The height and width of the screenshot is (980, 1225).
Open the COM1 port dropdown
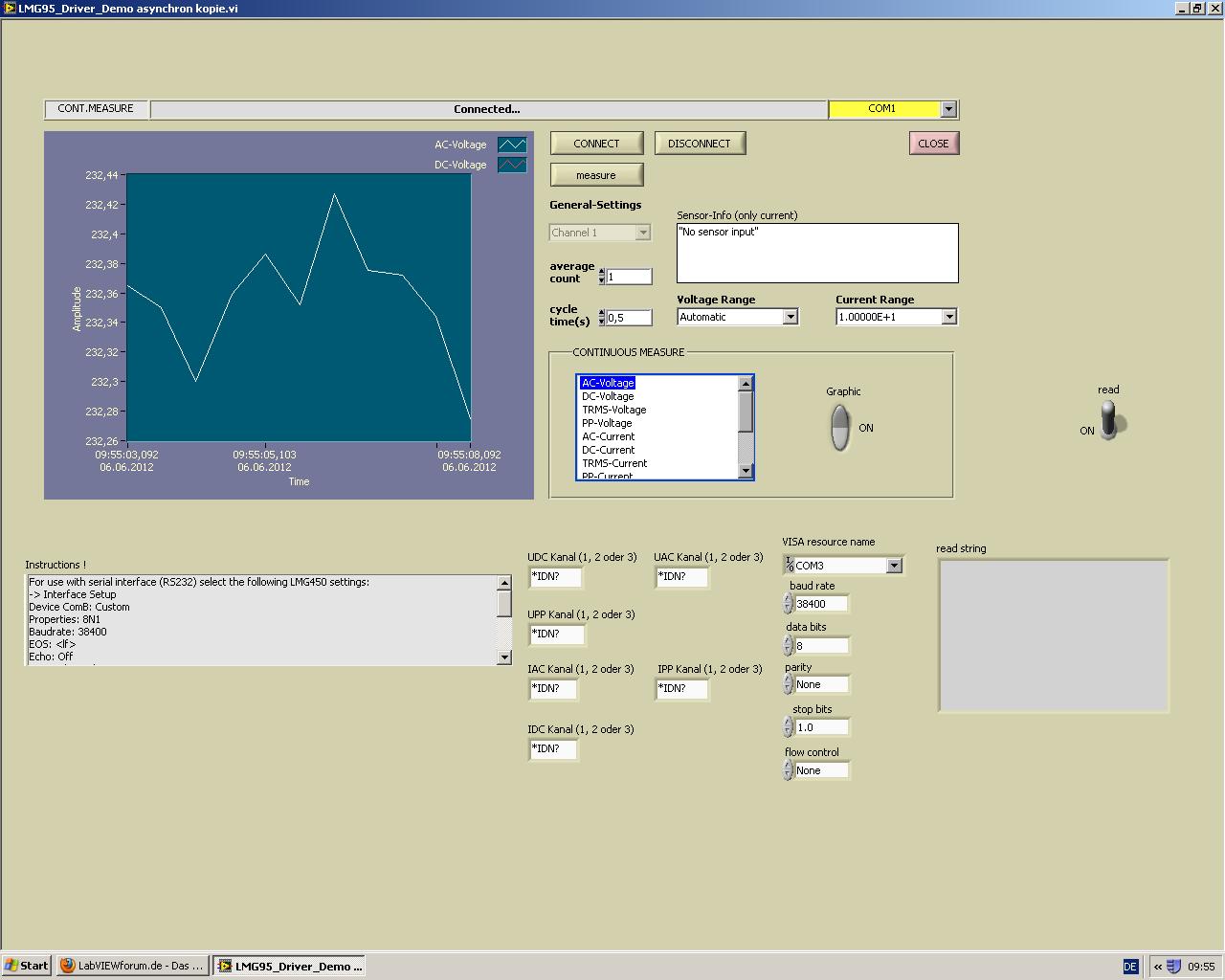948,109
